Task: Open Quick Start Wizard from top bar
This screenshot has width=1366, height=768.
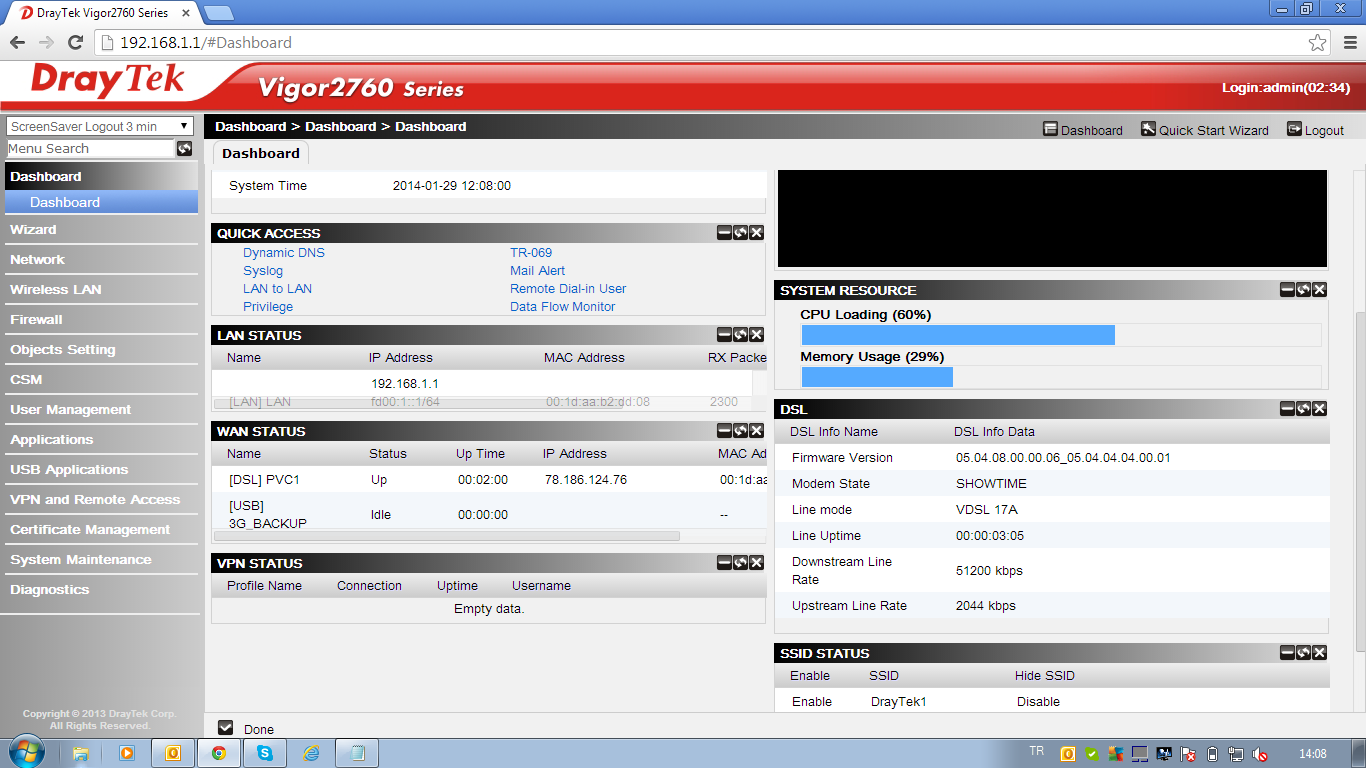Action: pyautogui.click(x=1205, y=130)
